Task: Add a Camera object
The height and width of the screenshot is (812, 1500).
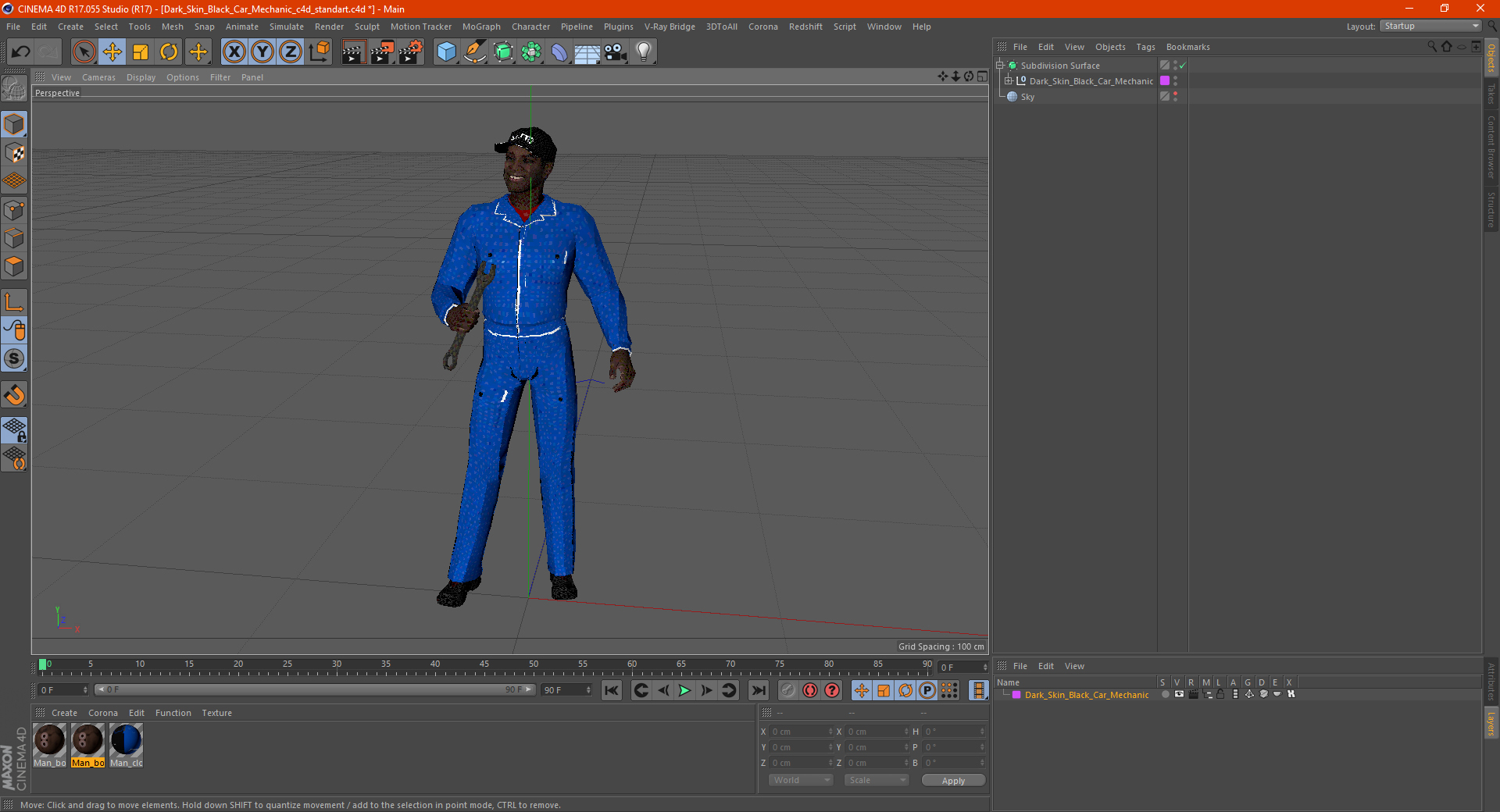Action: 616,52
